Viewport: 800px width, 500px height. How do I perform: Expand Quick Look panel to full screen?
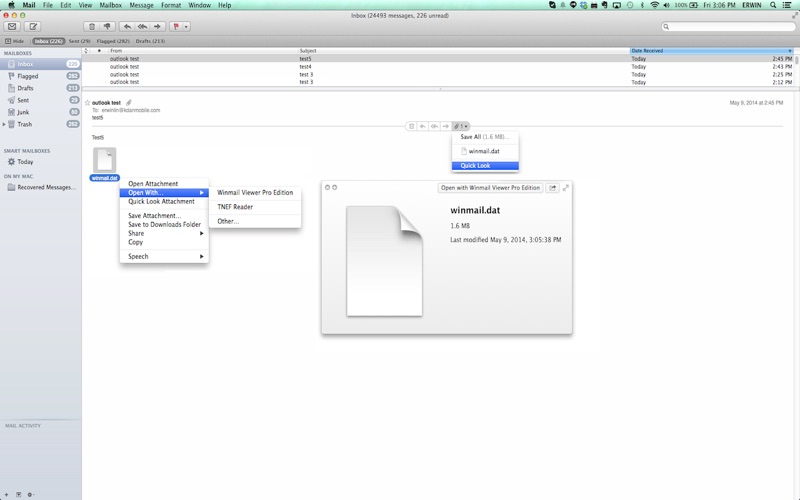566,188
